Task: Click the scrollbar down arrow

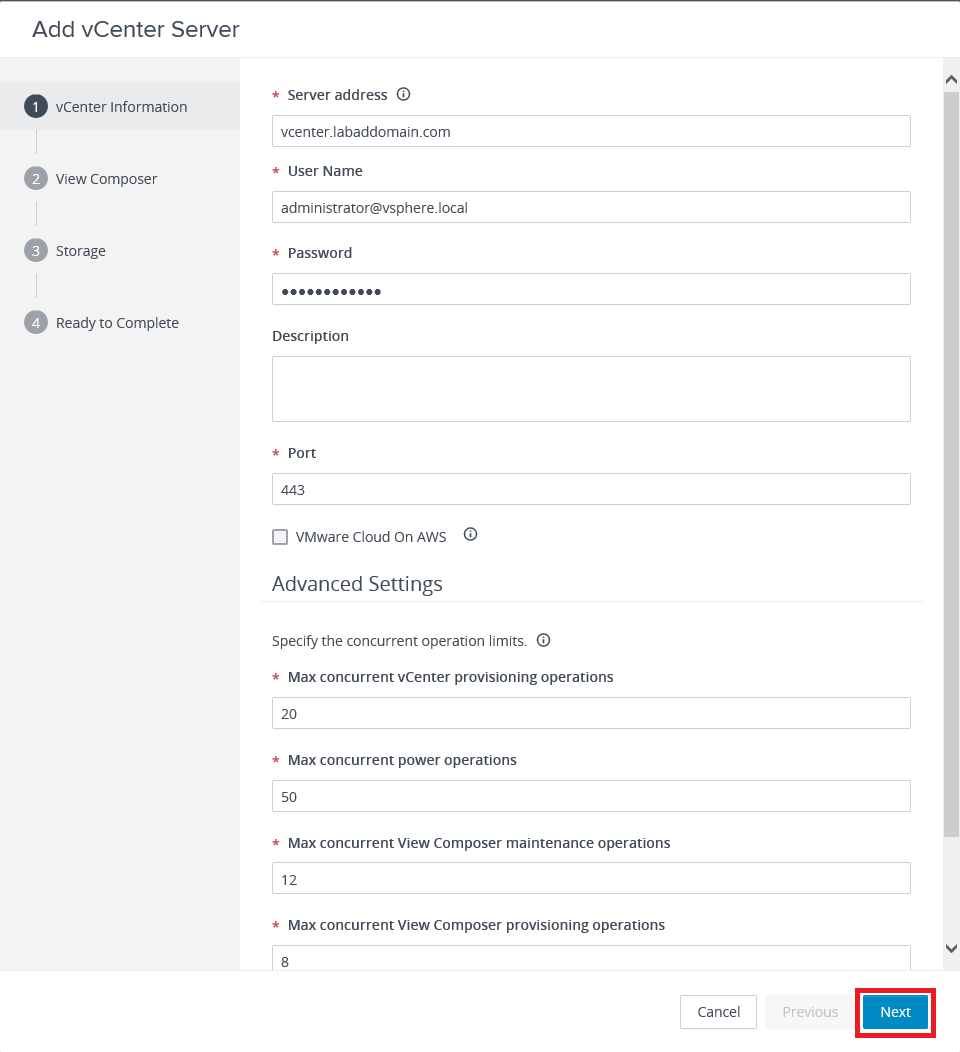Action: [x=951, y=948]
